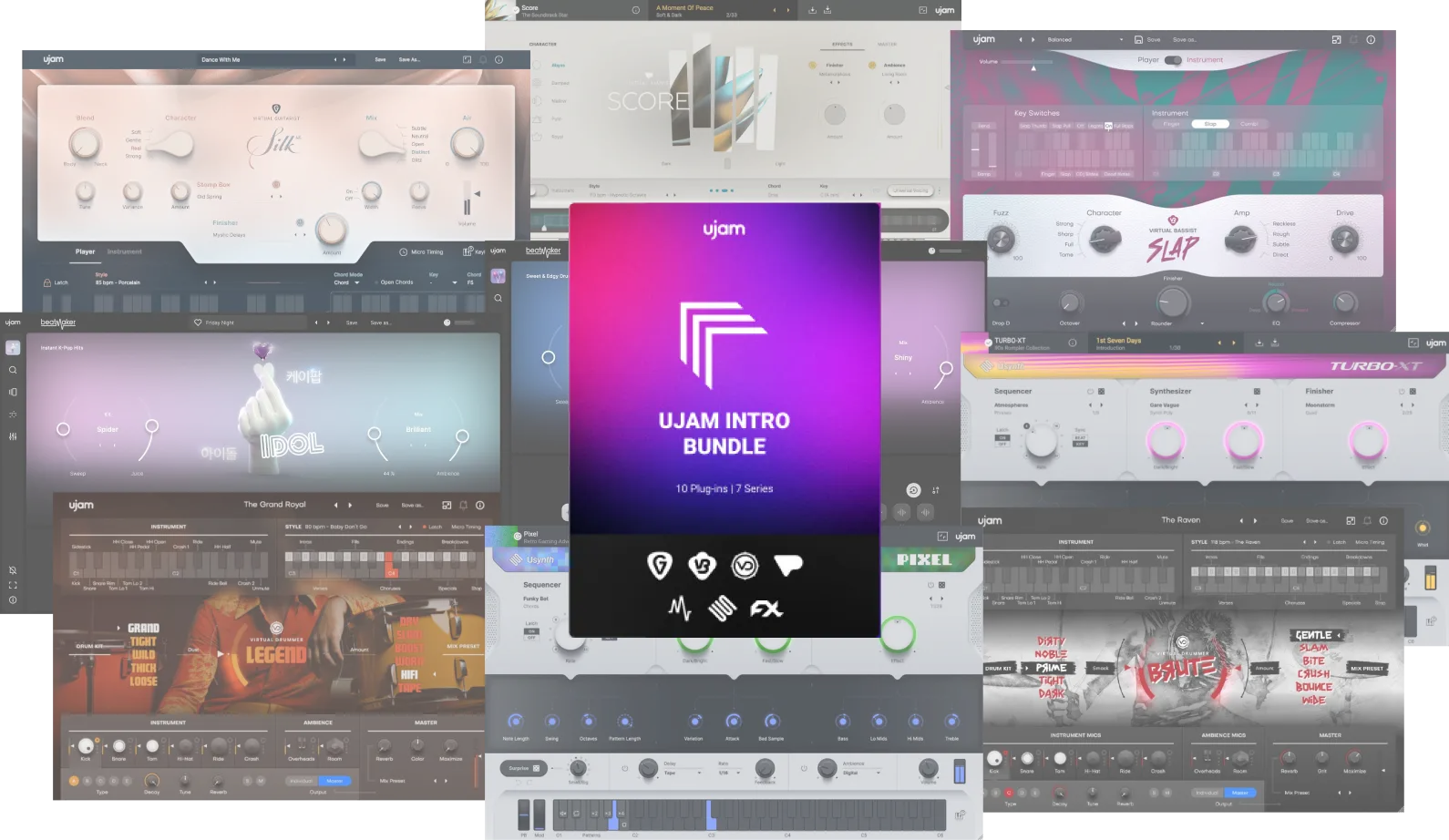Open Micro Timing clock icon in Silk
Viewport: 1449px width, 840px height.
click(x=403, y=251)
